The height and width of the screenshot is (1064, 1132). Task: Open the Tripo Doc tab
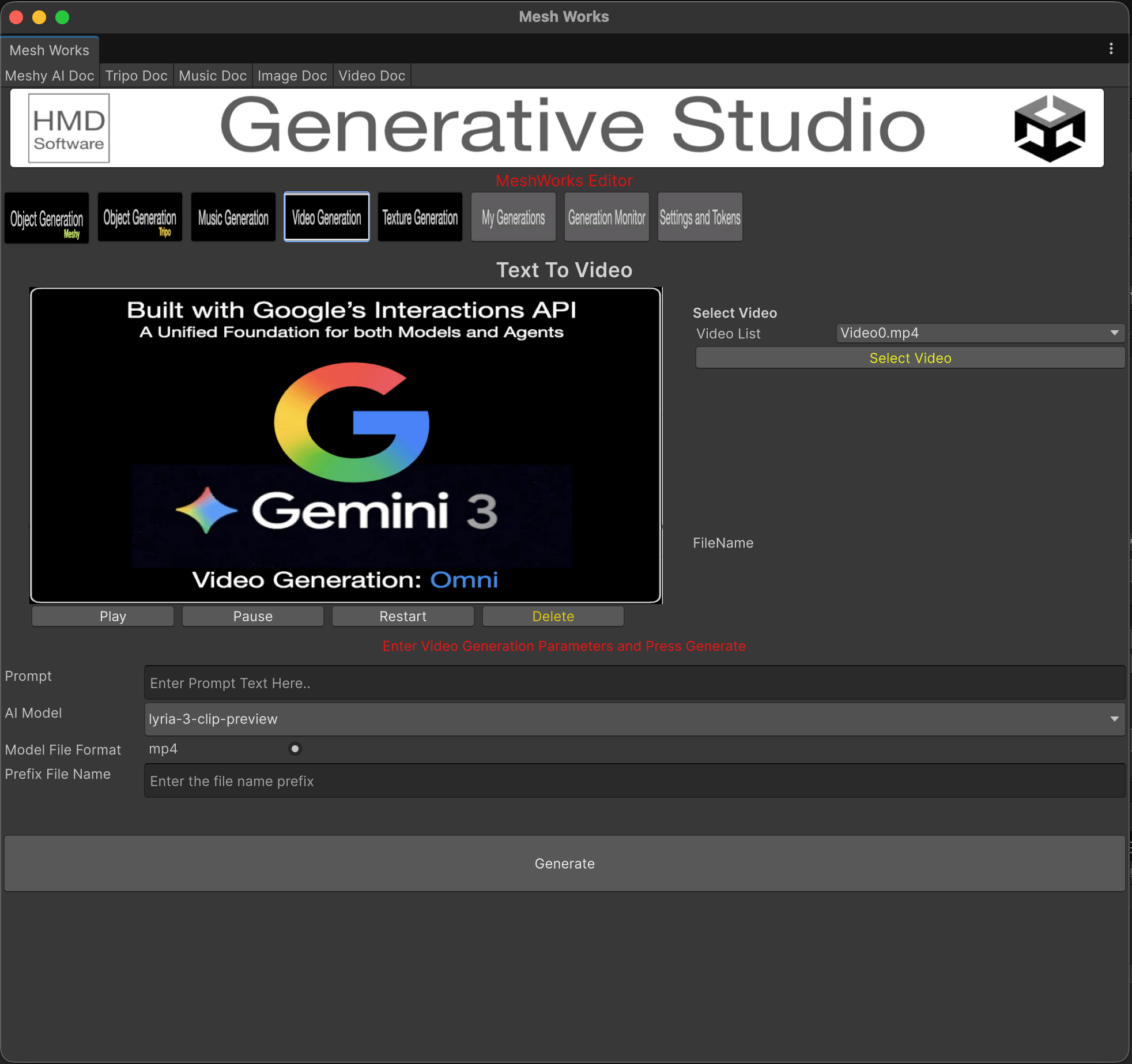pos(137,76)
